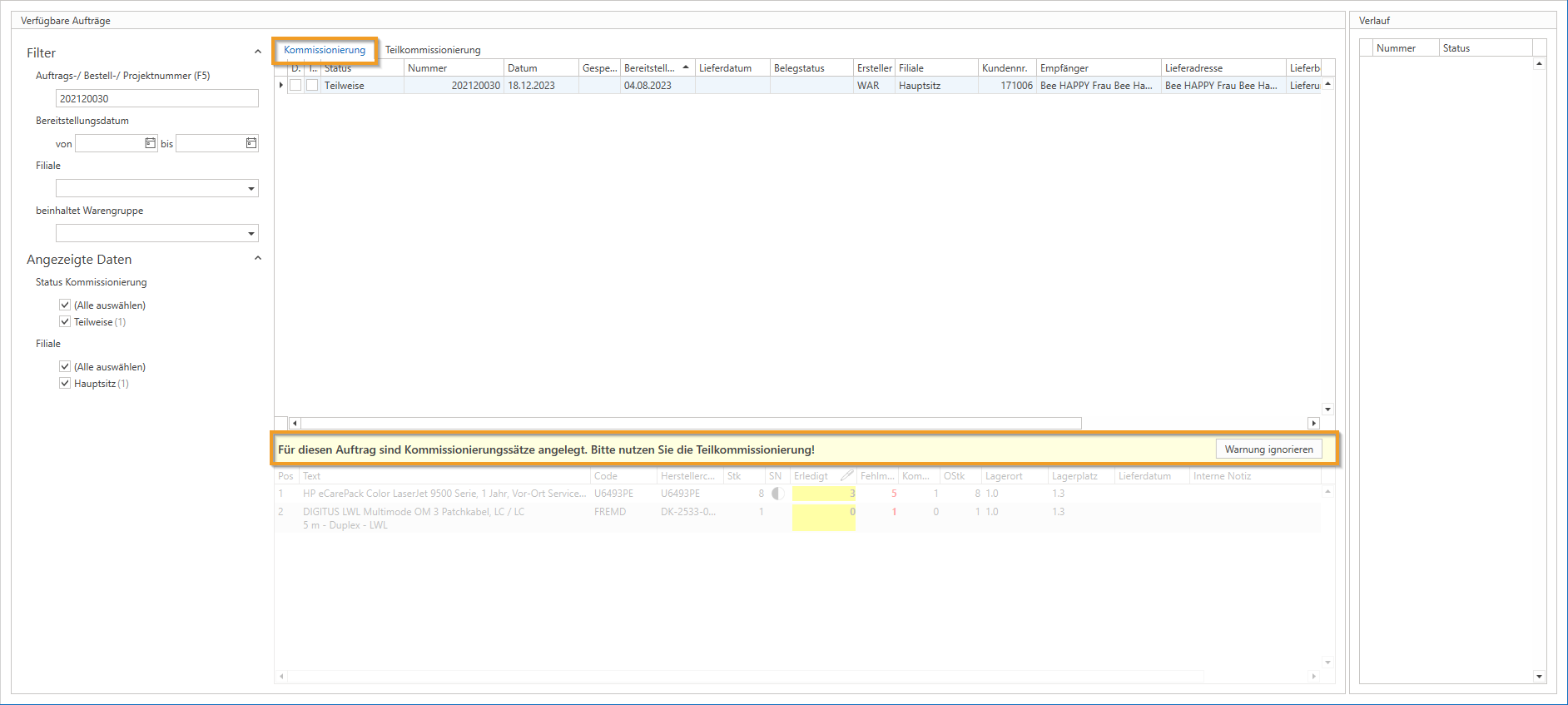This screenshot has height=705, width=1568.
Task: Click the half-circle SN indicator in row 1
Action: pos(777,494)
